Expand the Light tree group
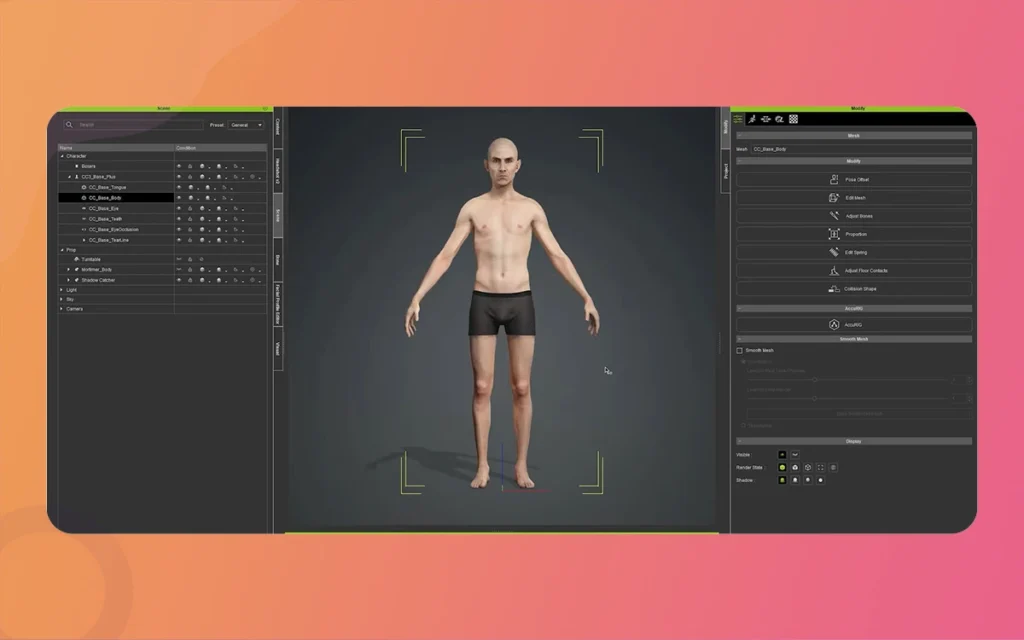The width and height of the screenshot is (1024, 640). coord(61,290)
